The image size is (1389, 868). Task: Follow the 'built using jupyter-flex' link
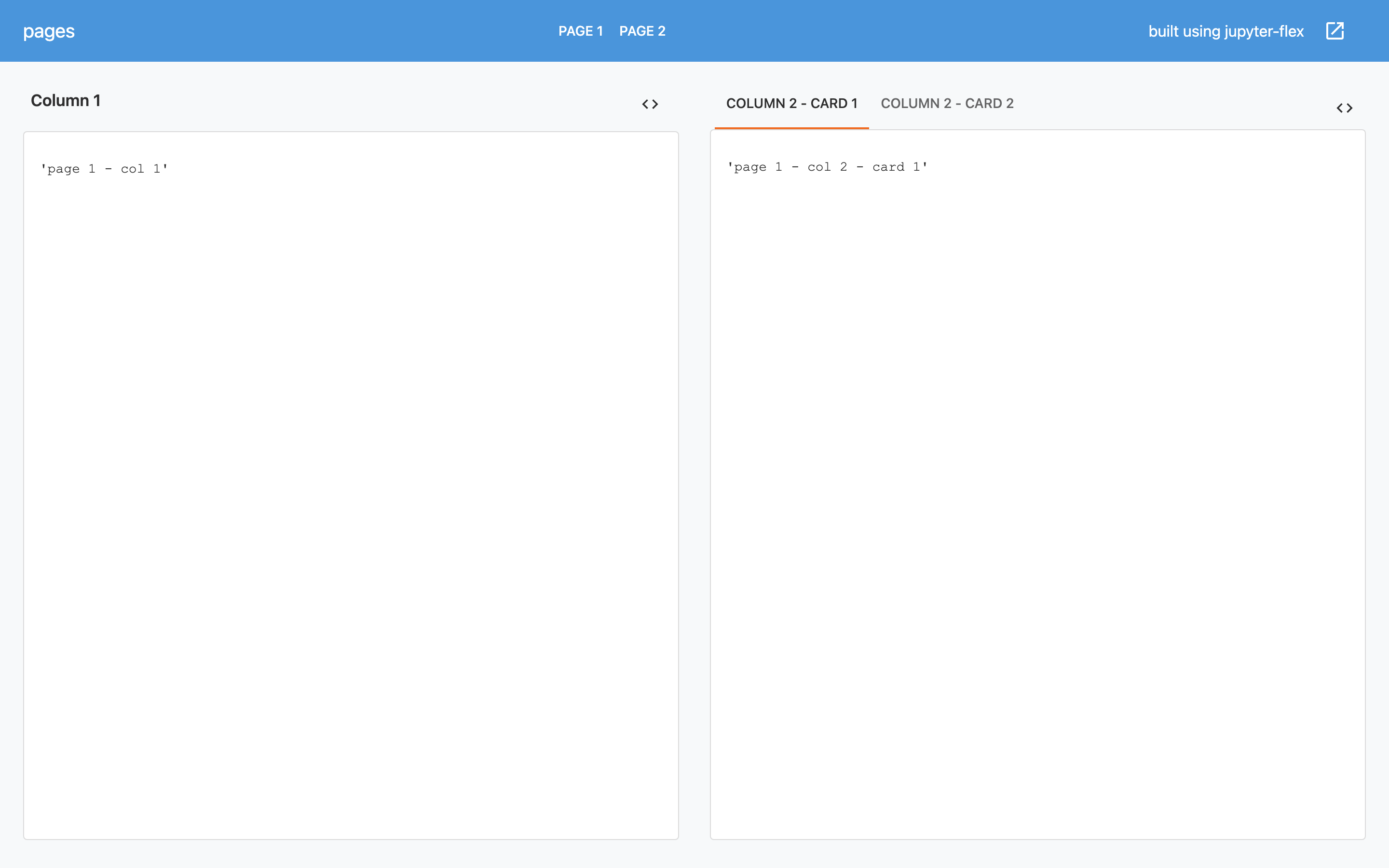point(1226,31)
